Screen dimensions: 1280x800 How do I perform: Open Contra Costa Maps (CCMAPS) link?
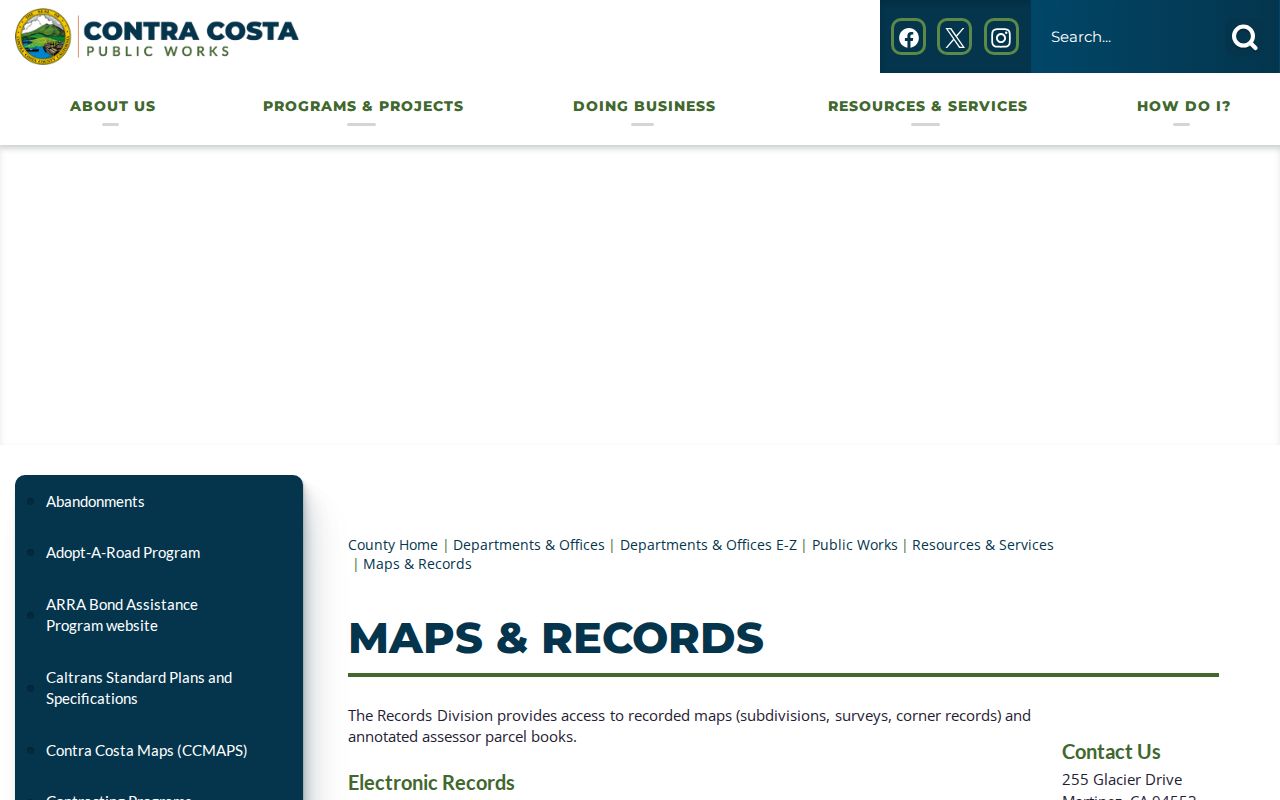click(147, 750)
